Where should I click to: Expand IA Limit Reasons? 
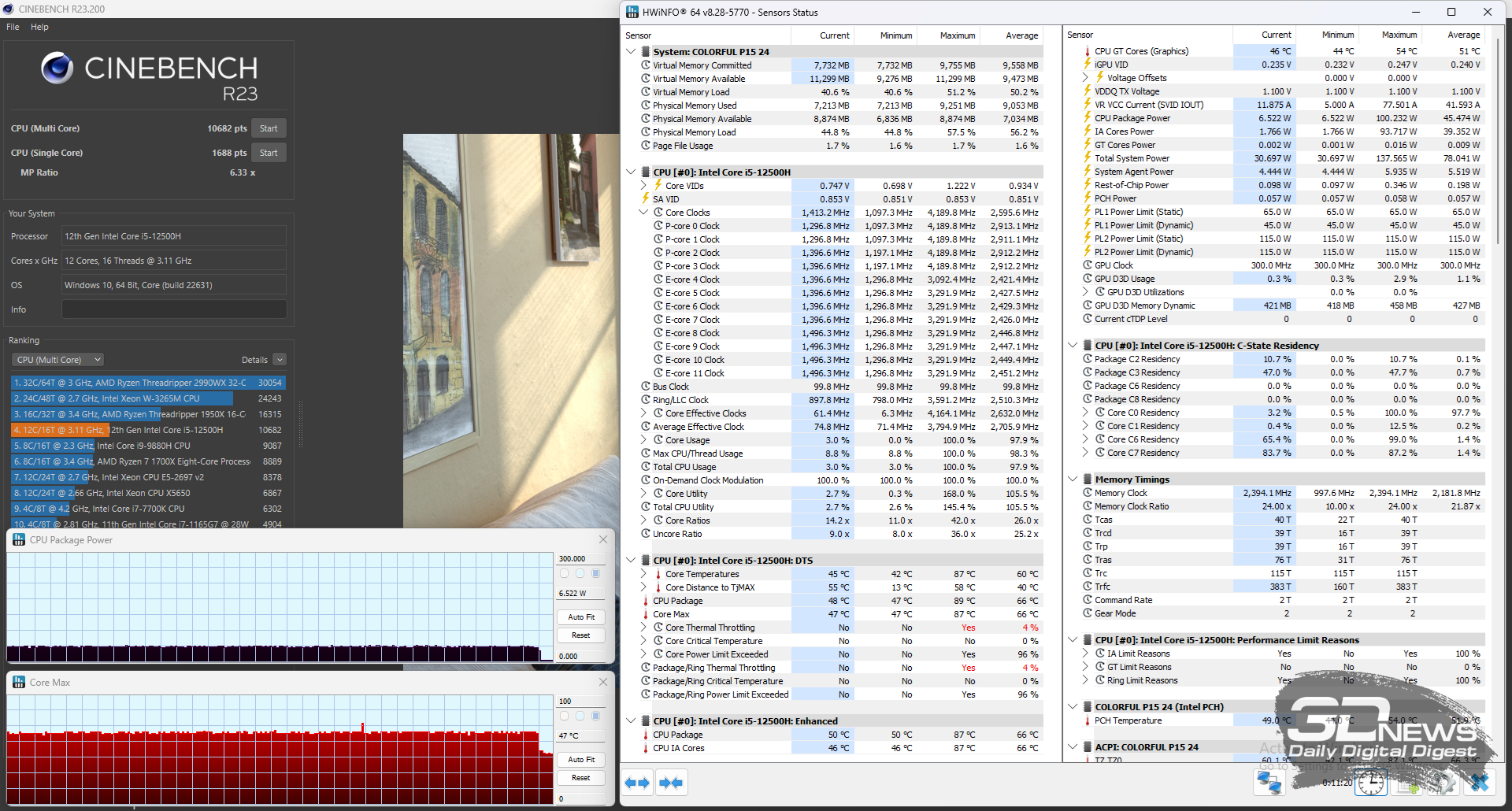pyautogui.click(x=1085, y=654)
